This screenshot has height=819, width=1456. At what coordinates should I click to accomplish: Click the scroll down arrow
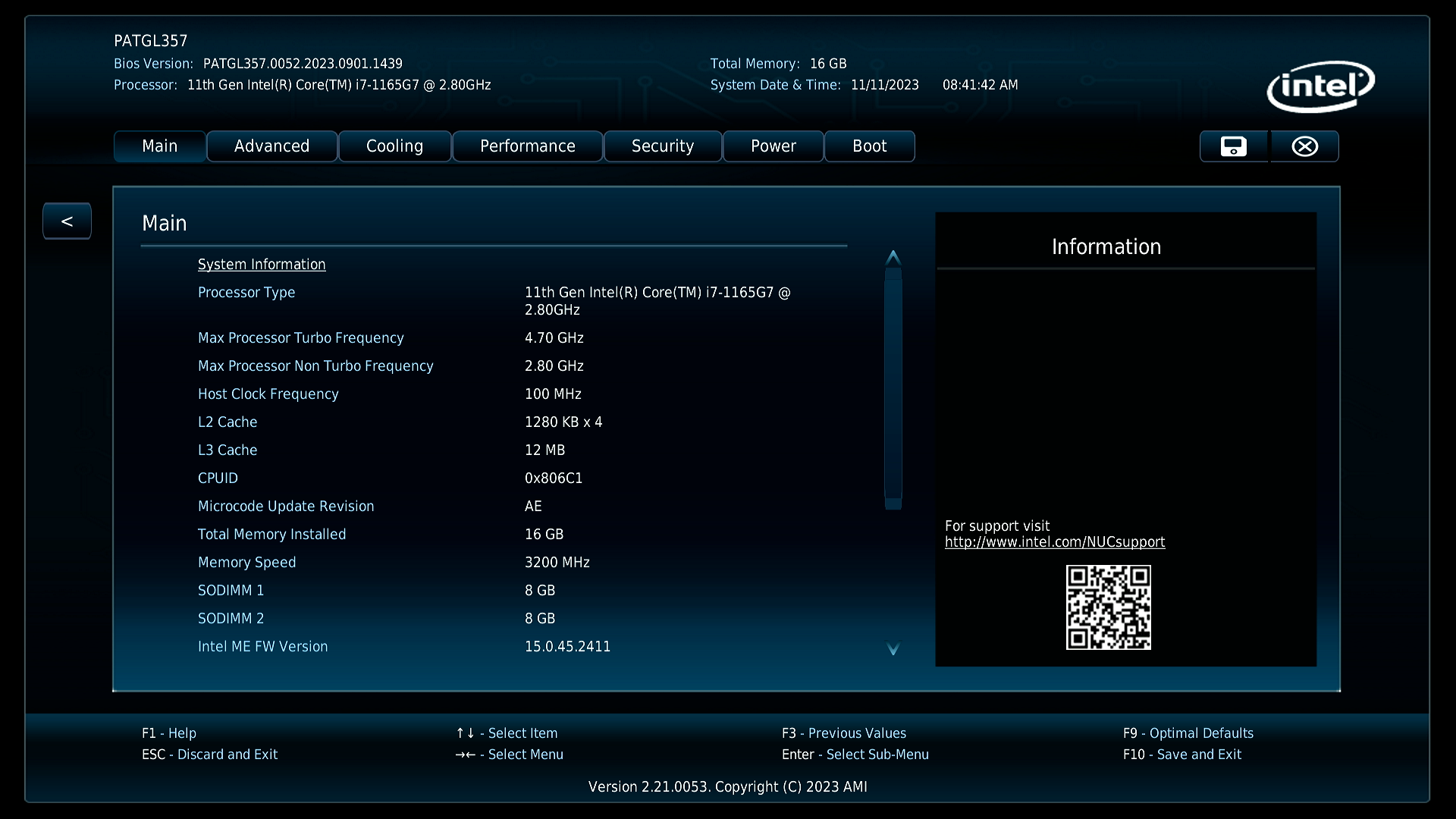pos(893,649)
